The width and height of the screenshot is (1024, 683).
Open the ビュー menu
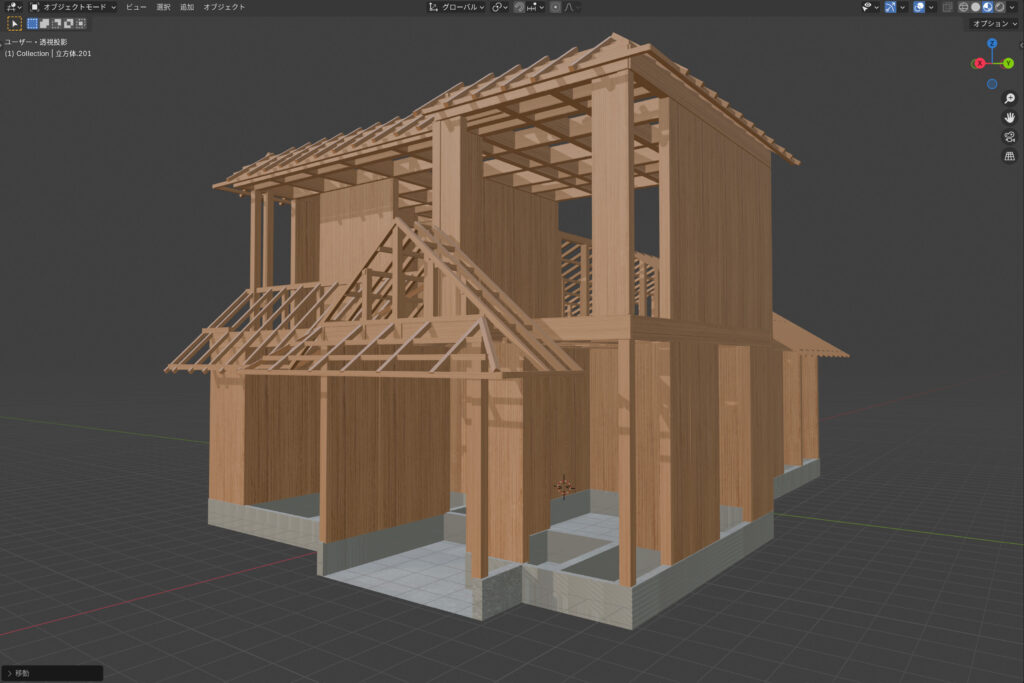[x=136, y=7]
